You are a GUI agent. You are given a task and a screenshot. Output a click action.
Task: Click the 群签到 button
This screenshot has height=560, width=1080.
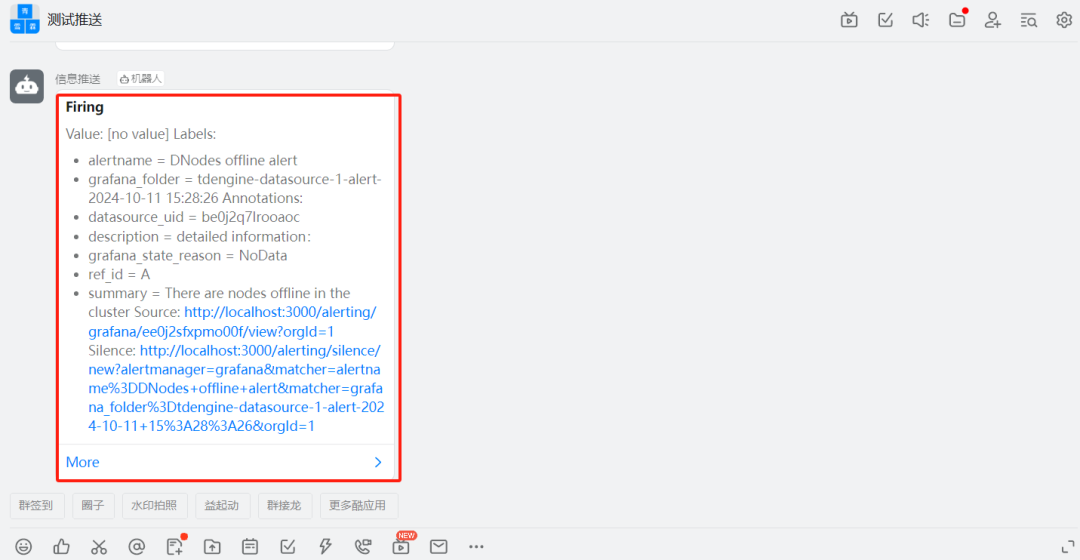pyautogui.click(x=37, y=506)
